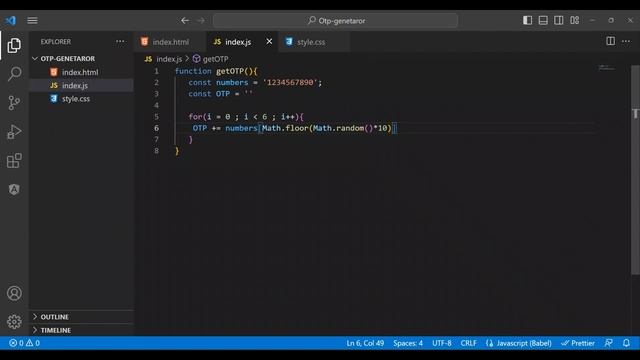Click the text 'getOTP' on line 1
The width and height of the screenshot is (640, 360).
pos(230,71)
